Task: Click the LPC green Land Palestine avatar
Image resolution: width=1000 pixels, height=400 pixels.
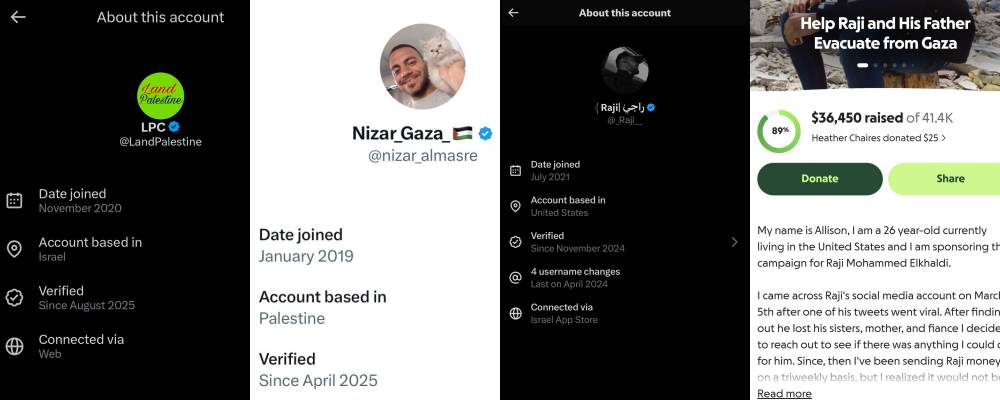Action: [x=160, y=96]
